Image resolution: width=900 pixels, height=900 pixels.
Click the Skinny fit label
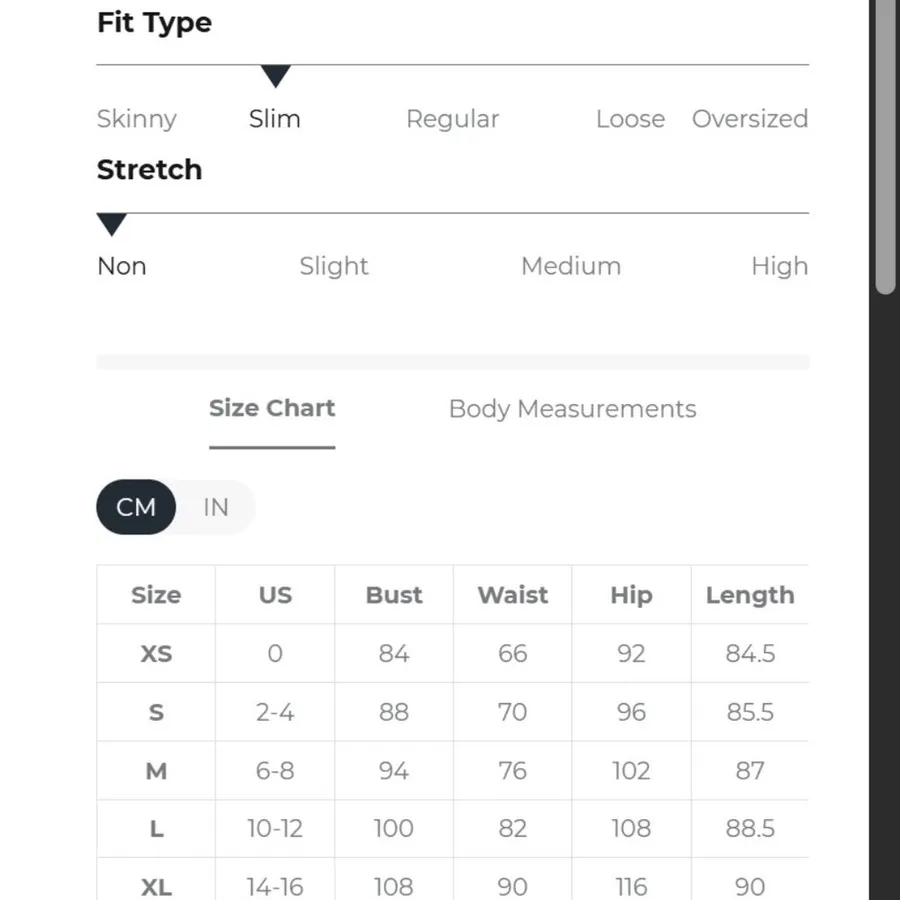(137, 119)
